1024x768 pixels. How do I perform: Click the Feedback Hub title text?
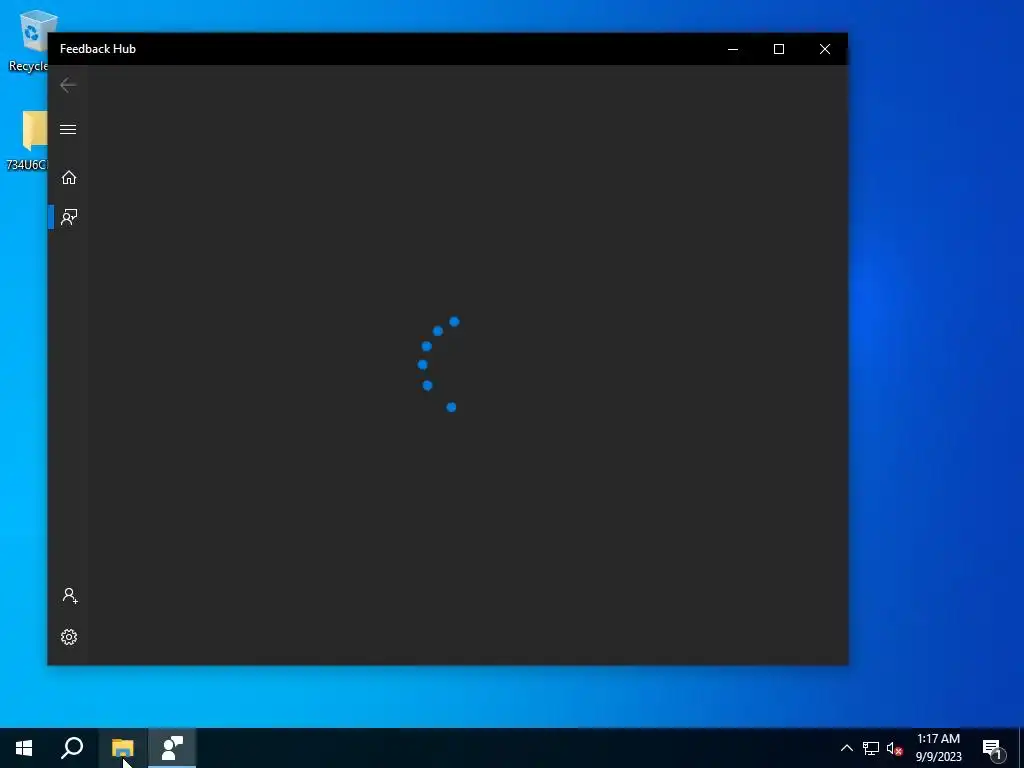tap(98, 49)
